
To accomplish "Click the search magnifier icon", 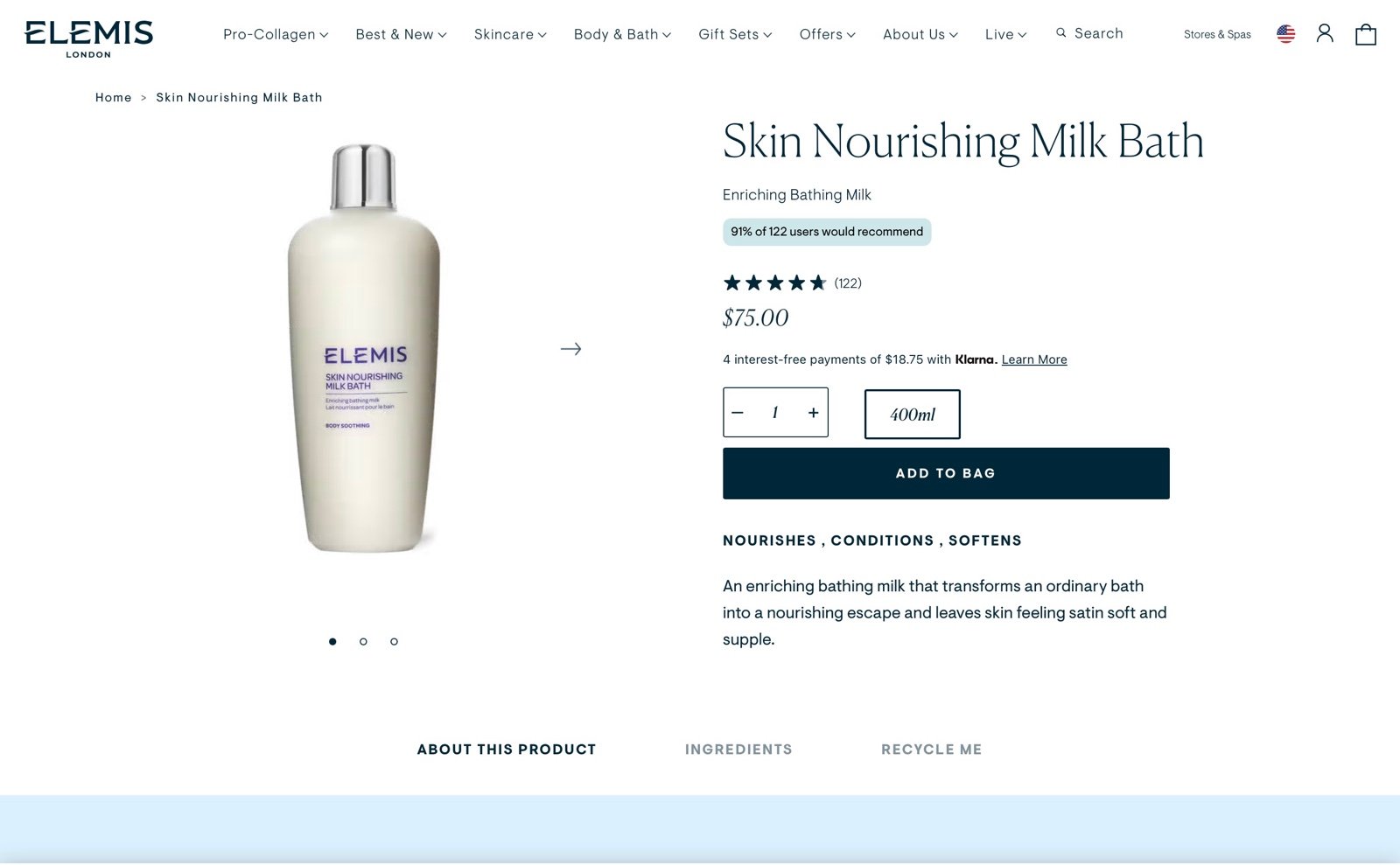I will coord(1060,33).
